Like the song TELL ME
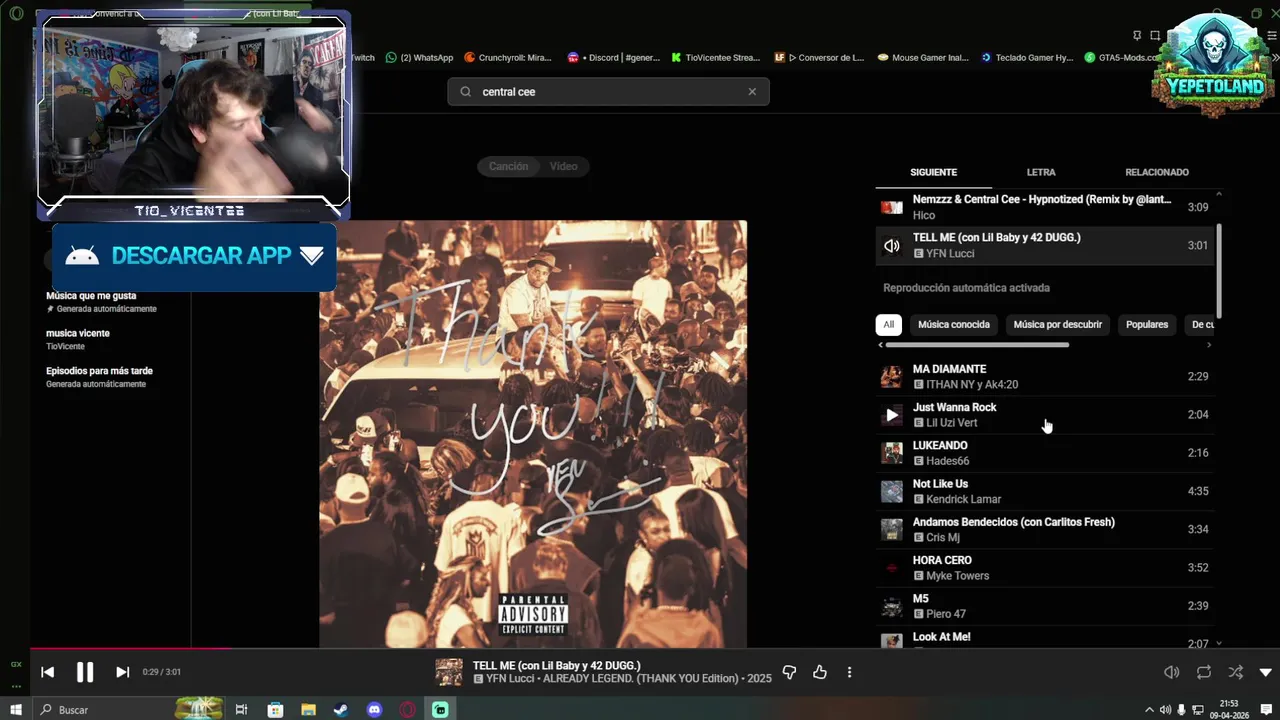The height and width of the screenshot is (720, 1280). click(820, 672)
